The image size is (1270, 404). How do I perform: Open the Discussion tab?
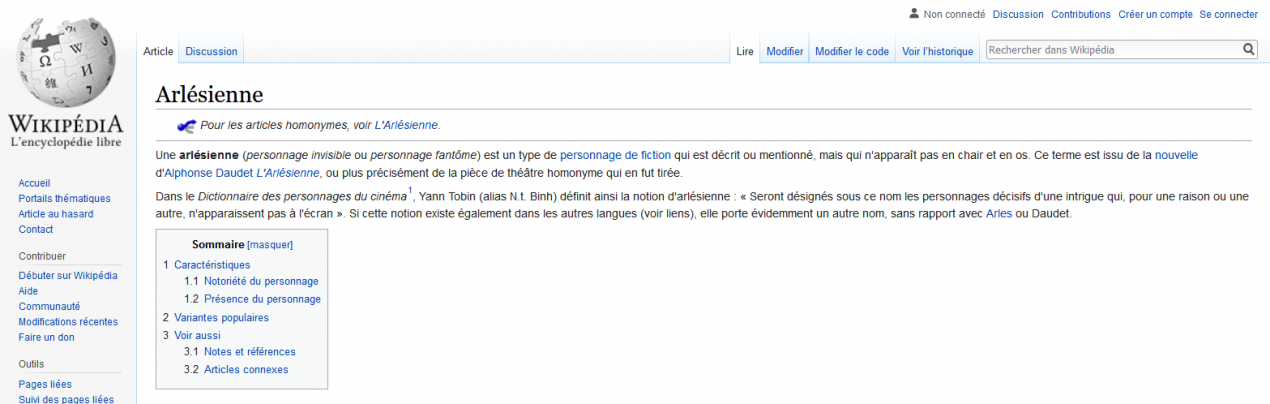point(211,51)
